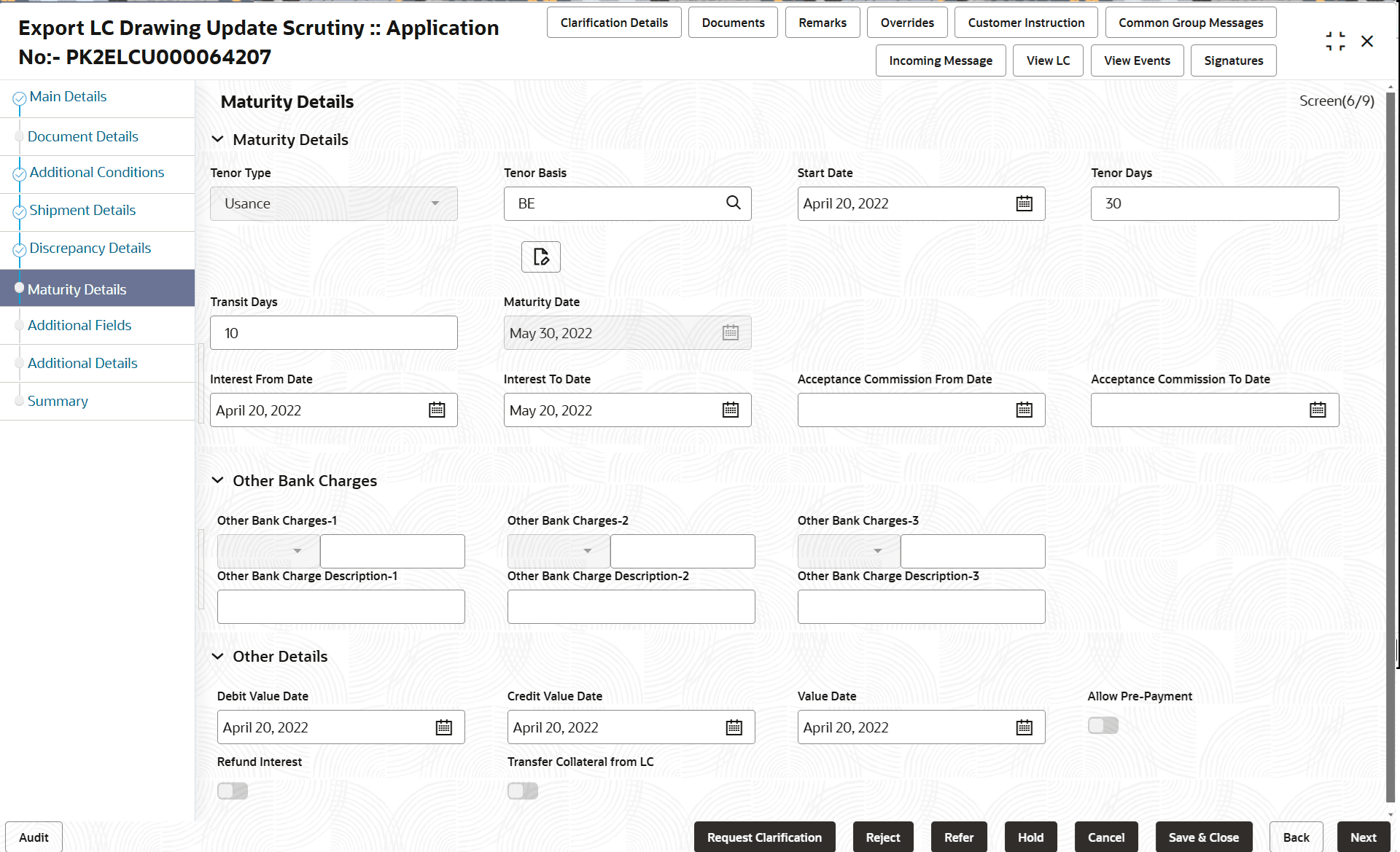Open the Debit Value Date calendar icon
The image size is (1400, 852).
443,727
